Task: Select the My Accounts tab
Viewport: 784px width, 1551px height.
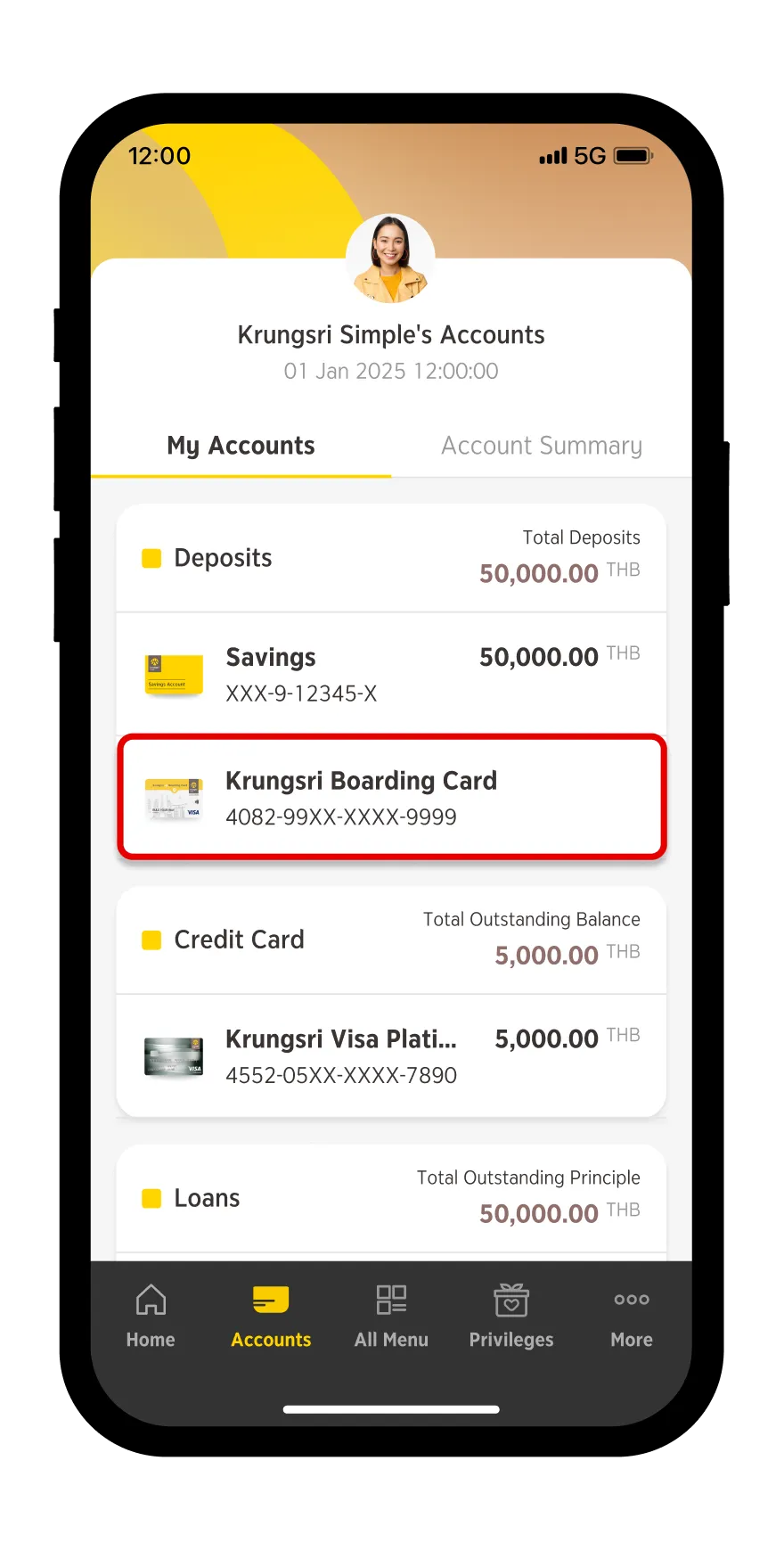Action: coord(241,446)
